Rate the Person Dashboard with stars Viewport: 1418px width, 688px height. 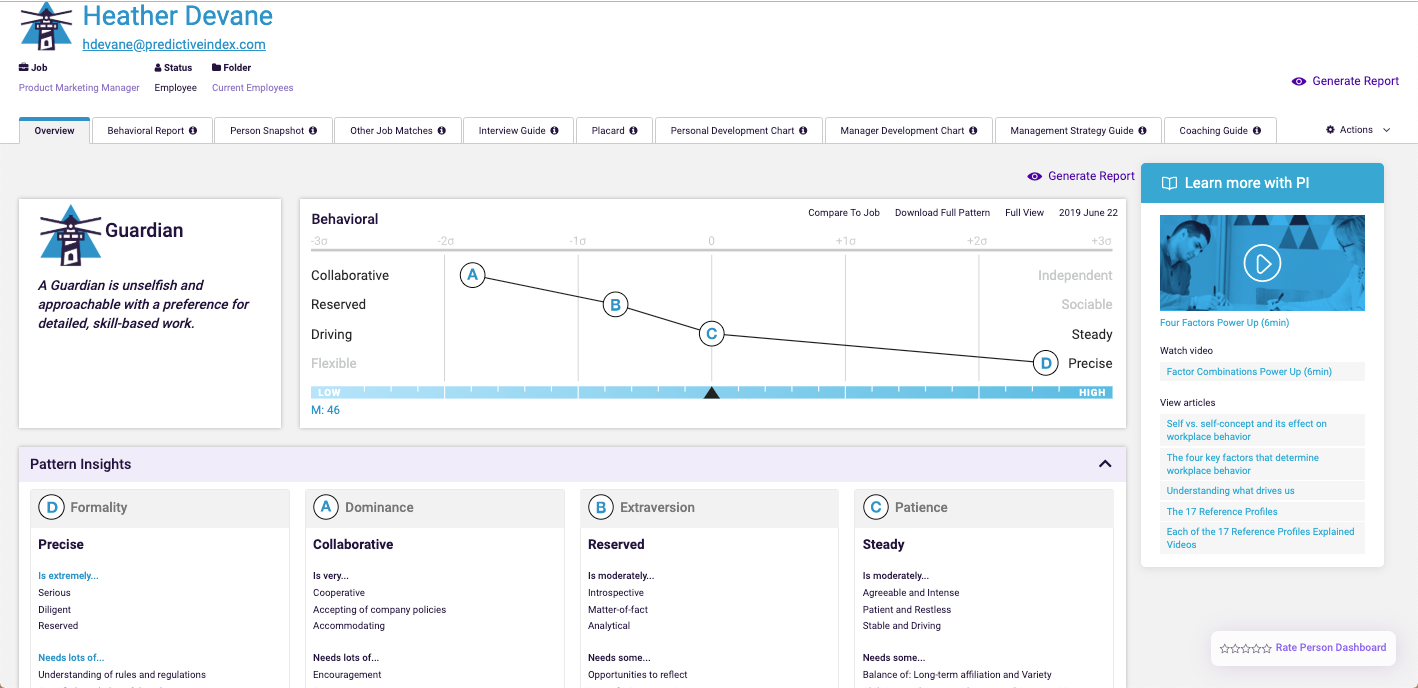[1246, 648]
